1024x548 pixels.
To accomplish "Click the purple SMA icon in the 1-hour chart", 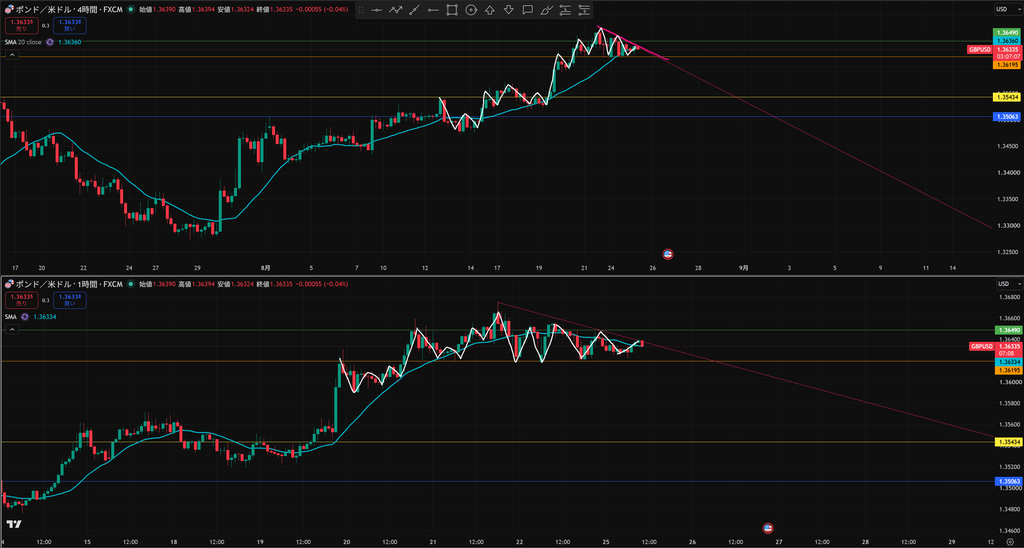I will pos(25,316).
